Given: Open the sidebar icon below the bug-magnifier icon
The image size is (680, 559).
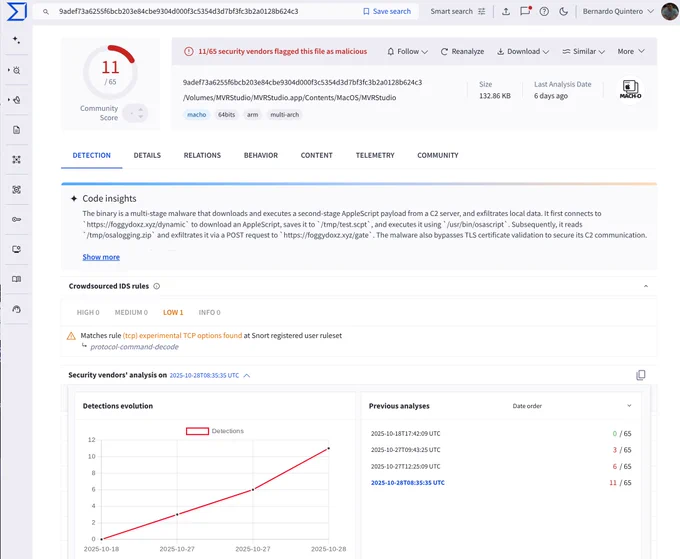Looking at the screenshot, I should click(x=16, y=100).
